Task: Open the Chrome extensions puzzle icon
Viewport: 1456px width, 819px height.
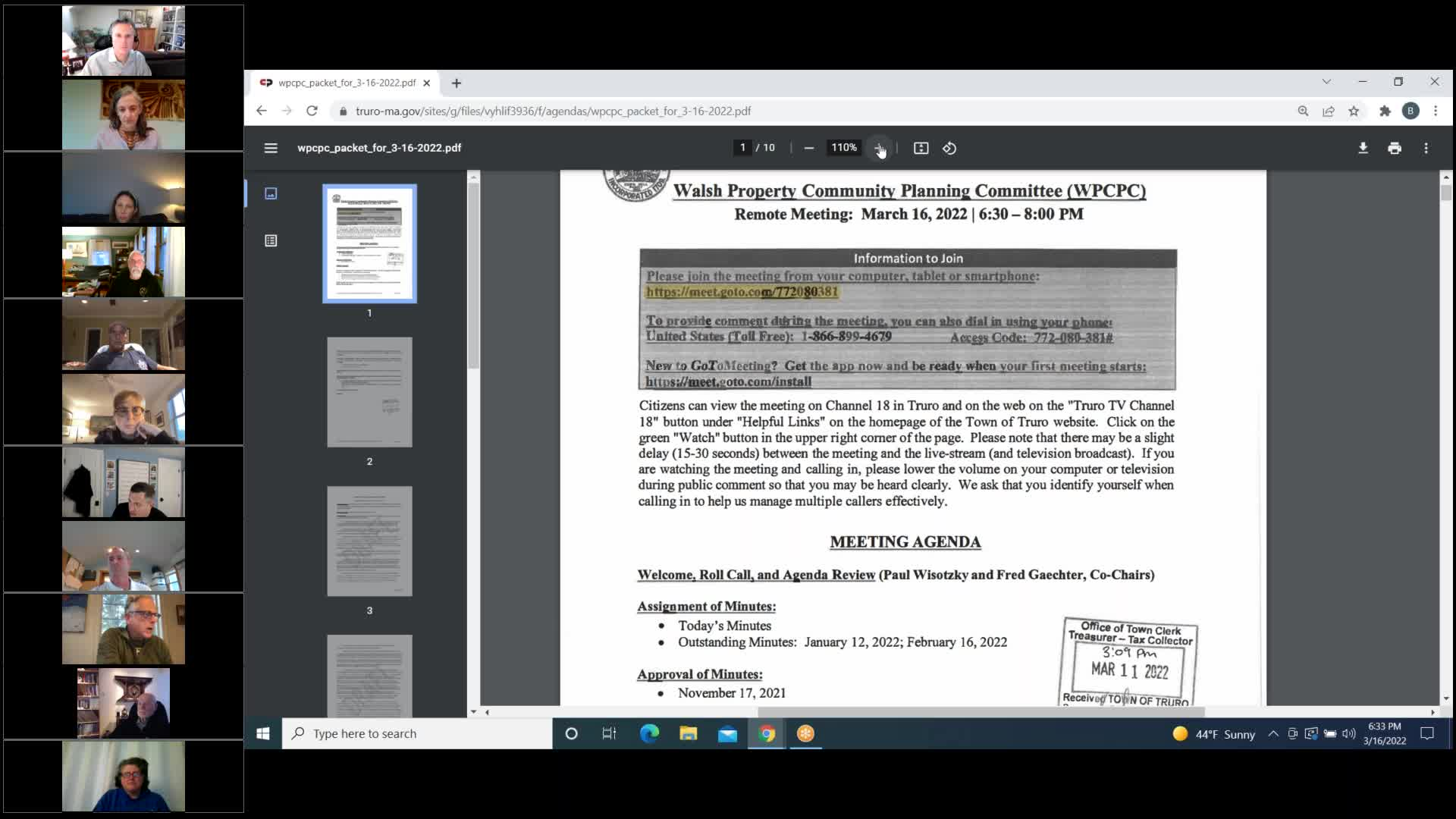Action: [x=1385, y=111]
